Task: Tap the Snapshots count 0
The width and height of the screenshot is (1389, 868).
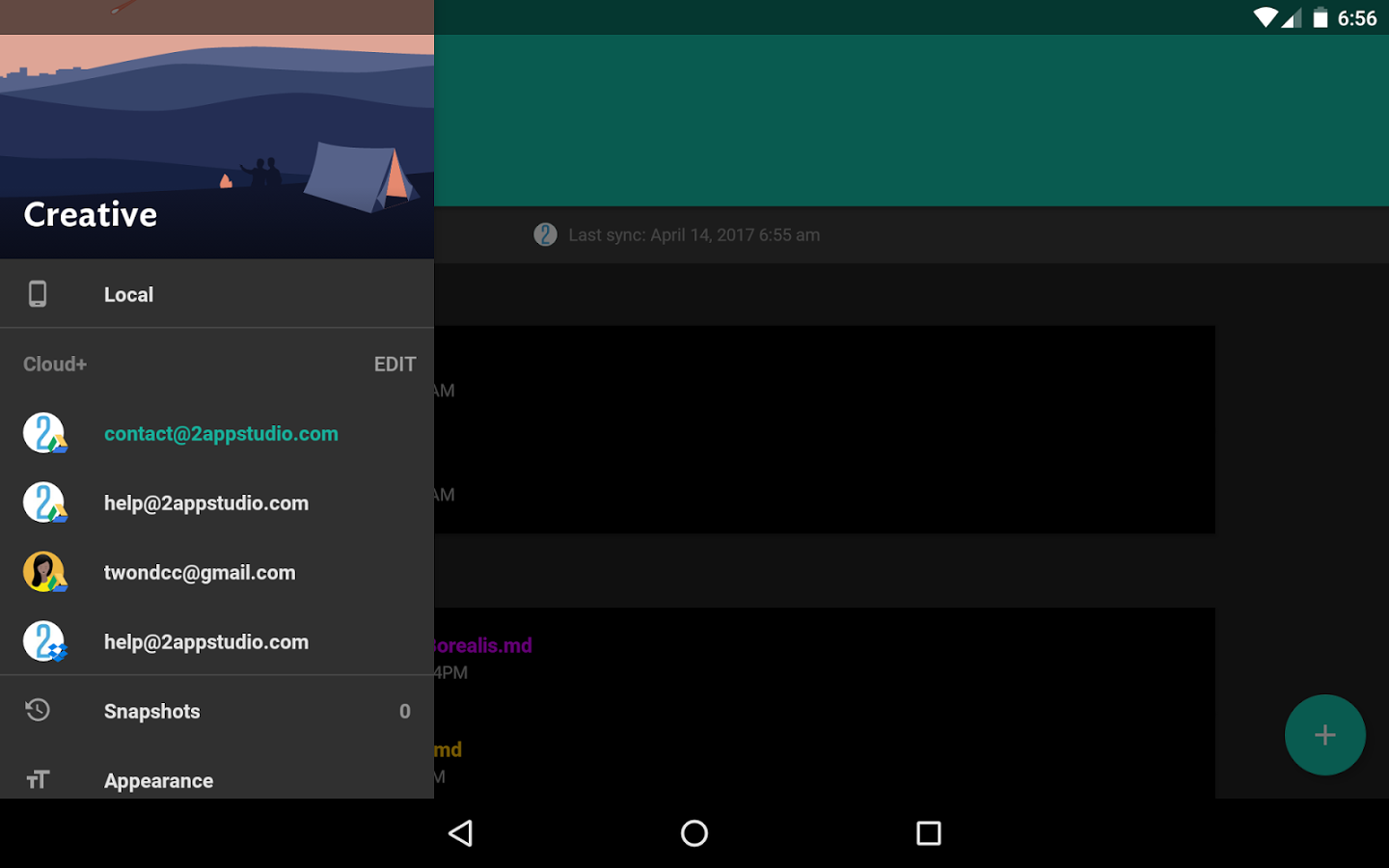Action: tap(405, 712)
